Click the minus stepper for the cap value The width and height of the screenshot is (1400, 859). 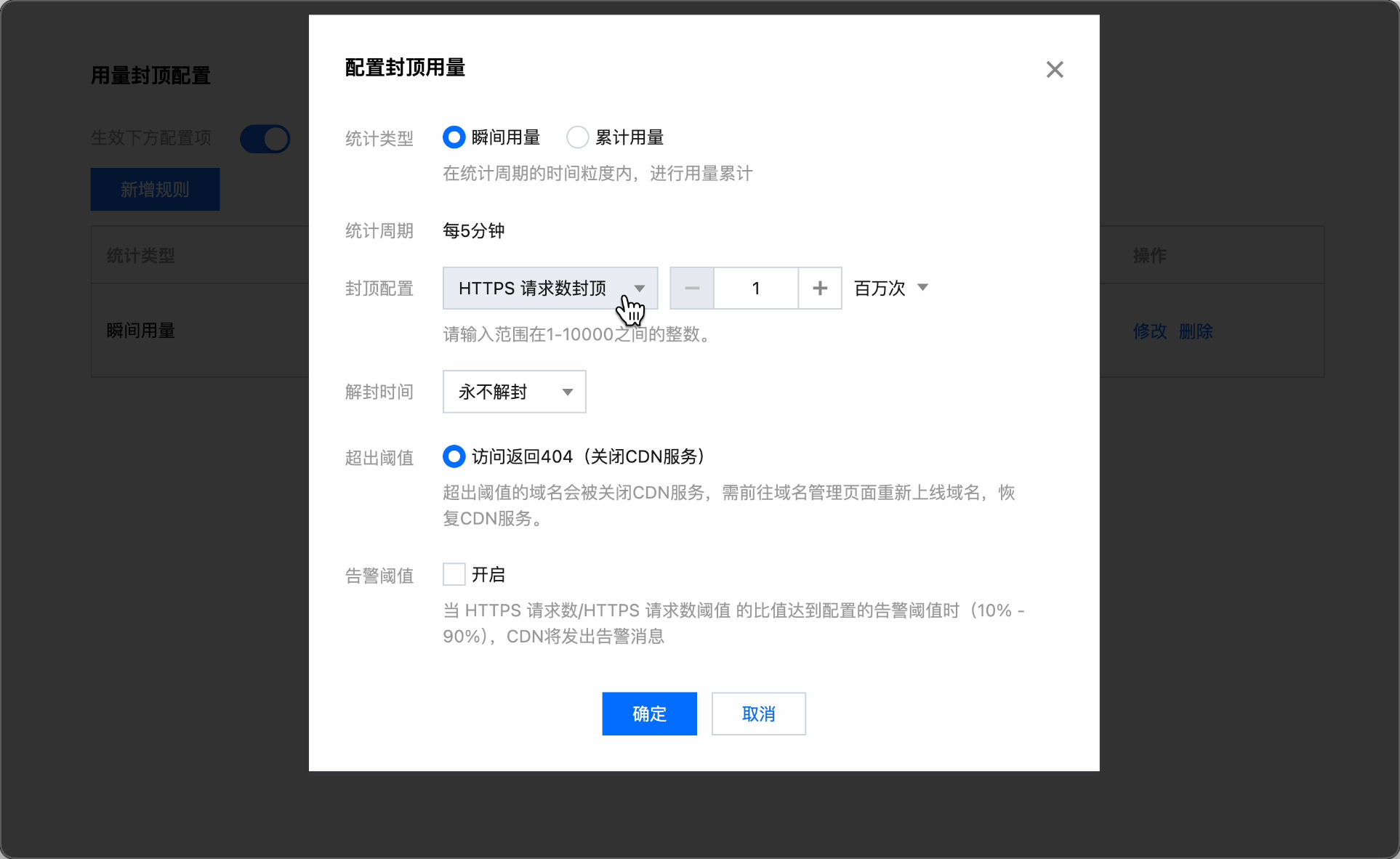pos(691,289)
